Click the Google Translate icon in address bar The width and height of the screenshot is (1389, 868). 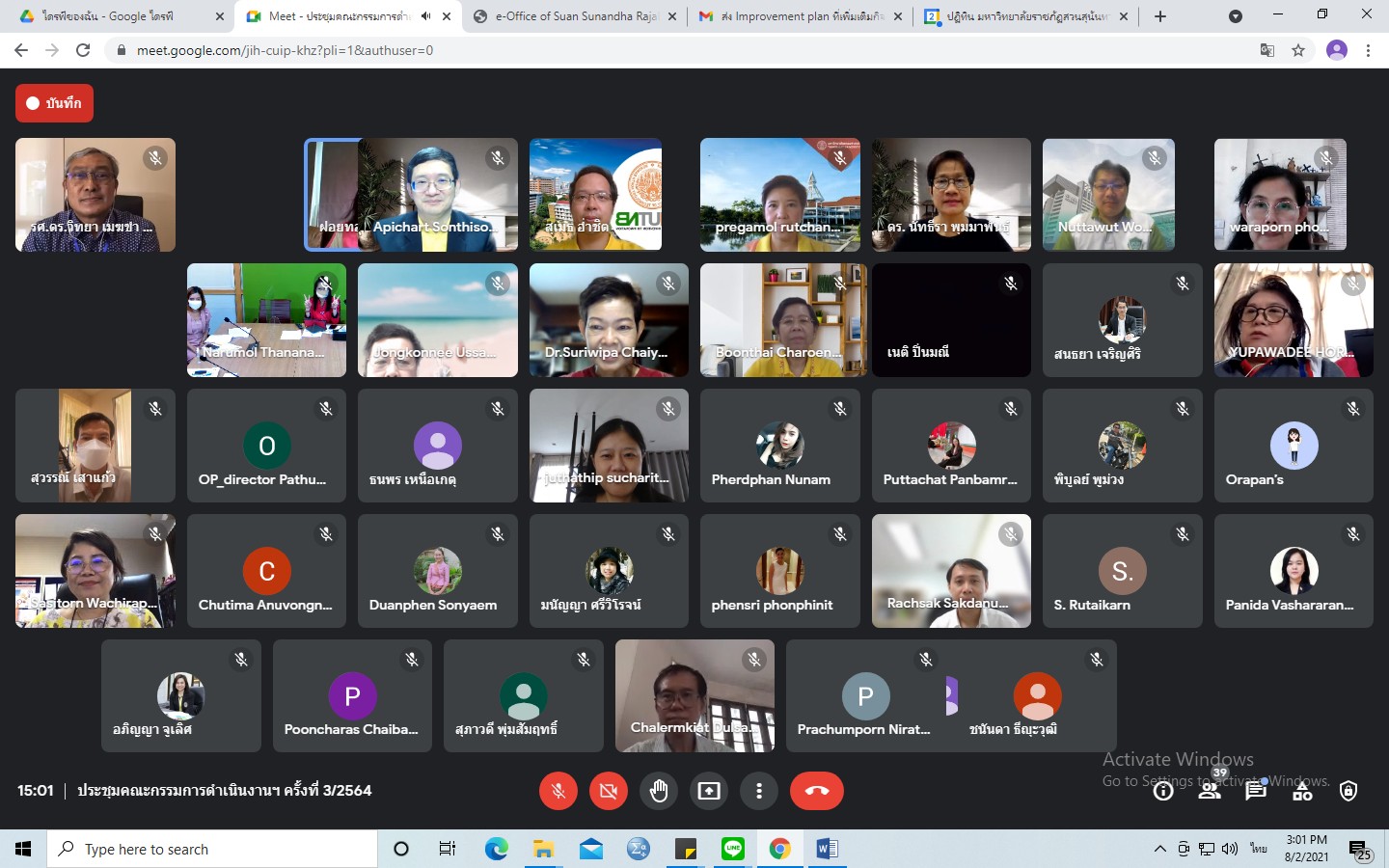[x=1267, y=50]
